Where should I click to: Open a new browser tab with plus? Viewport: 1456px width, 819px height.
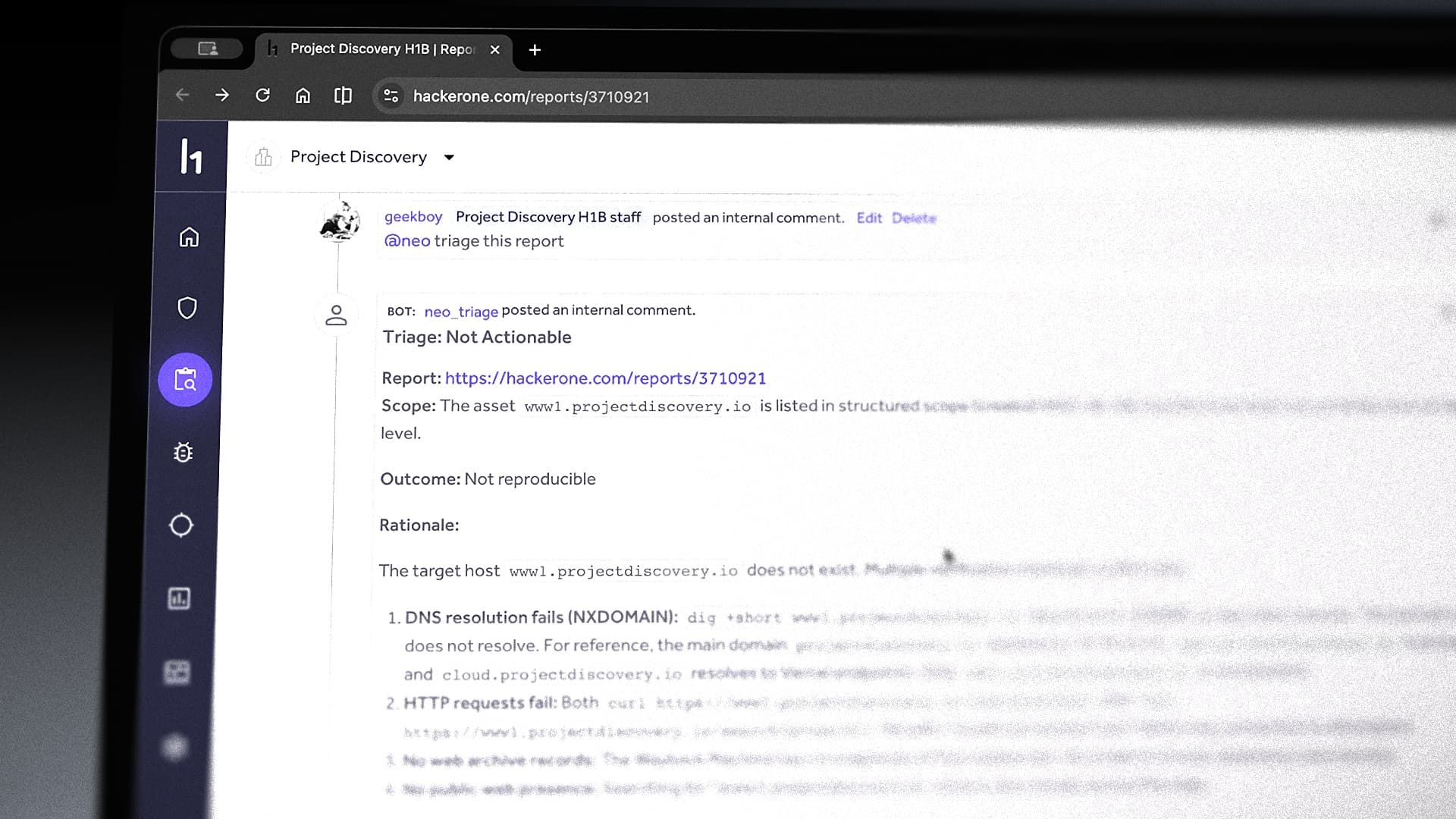pos(535,49)
